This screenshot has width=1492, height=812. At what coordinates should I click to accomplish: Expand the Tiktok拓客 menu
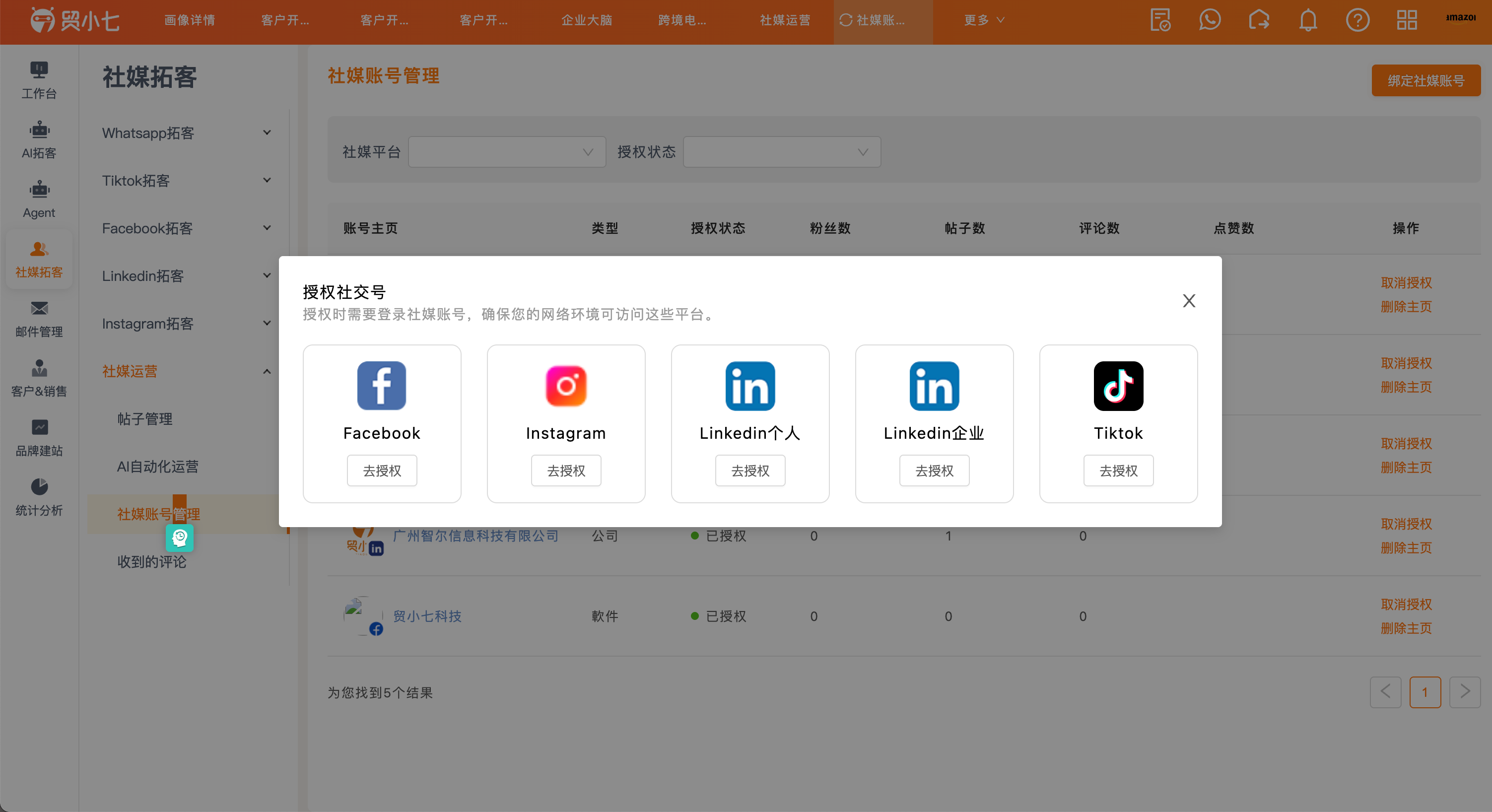pos(187,181)
